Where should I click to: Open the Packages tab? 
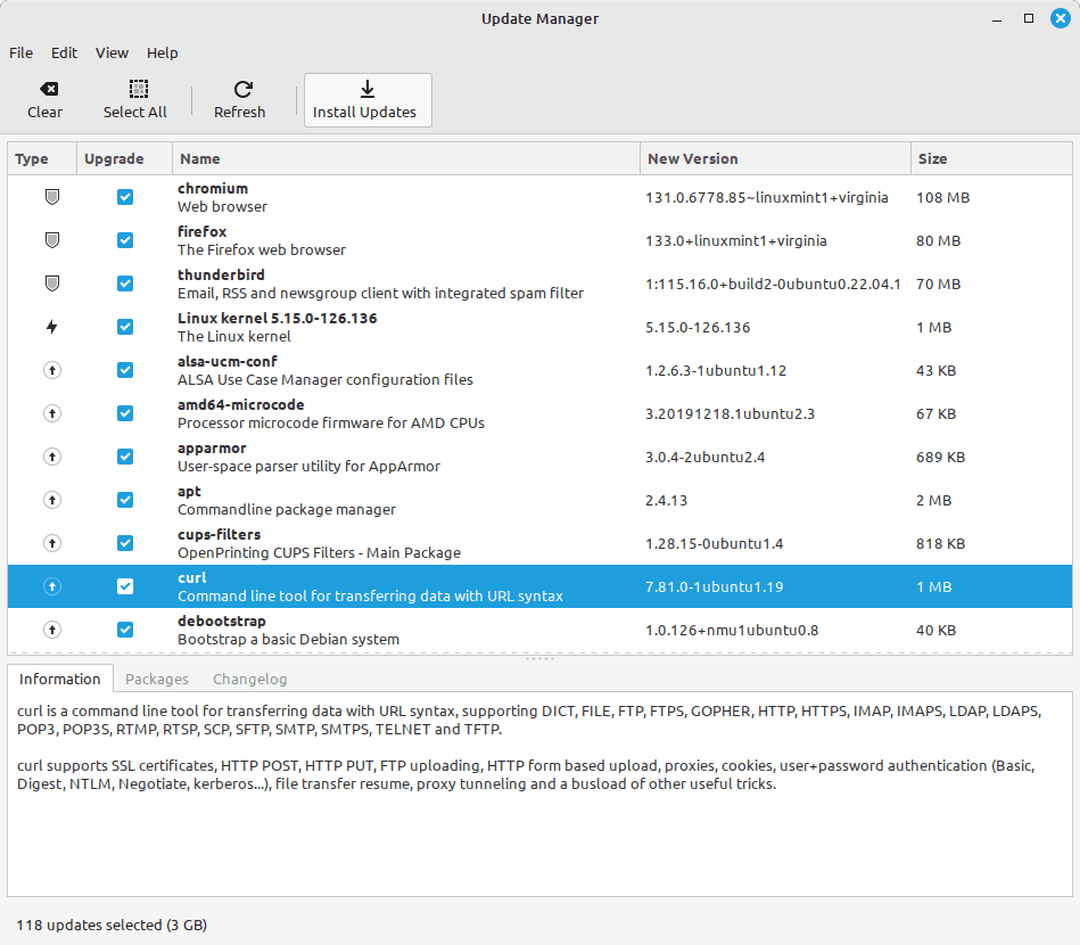click(x=157, y=679)
